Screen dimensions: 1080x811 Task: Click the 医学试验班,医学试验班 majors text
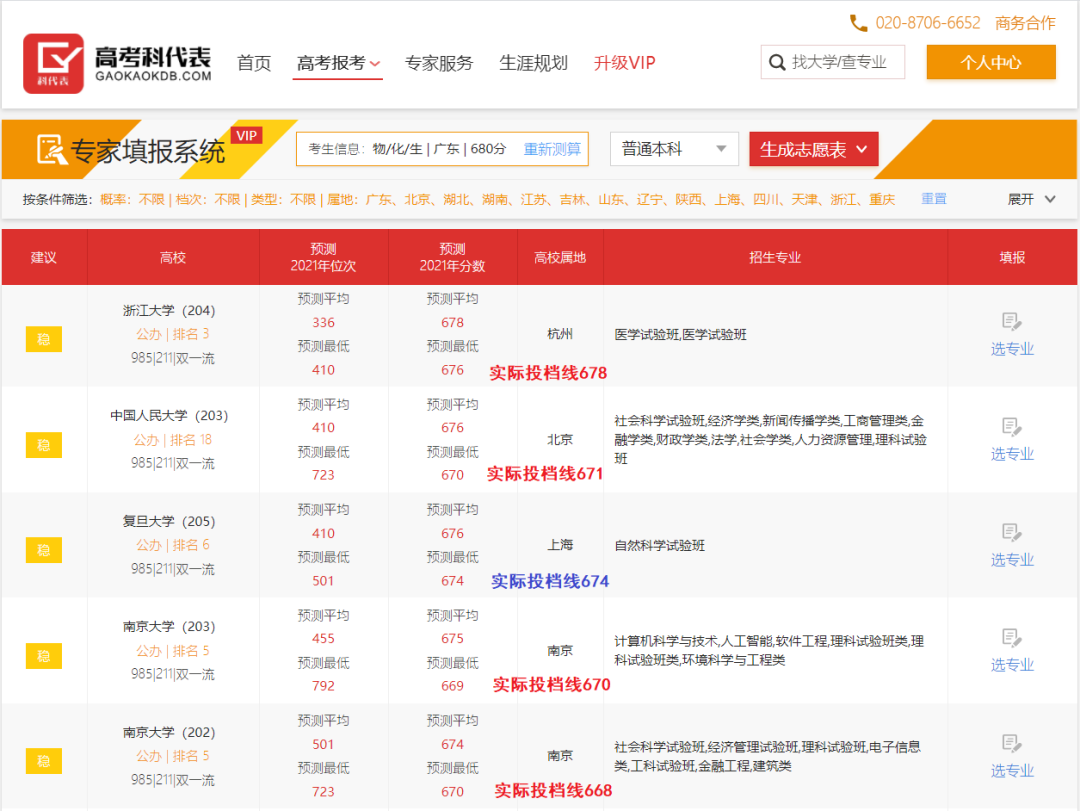tap(680, 335)
